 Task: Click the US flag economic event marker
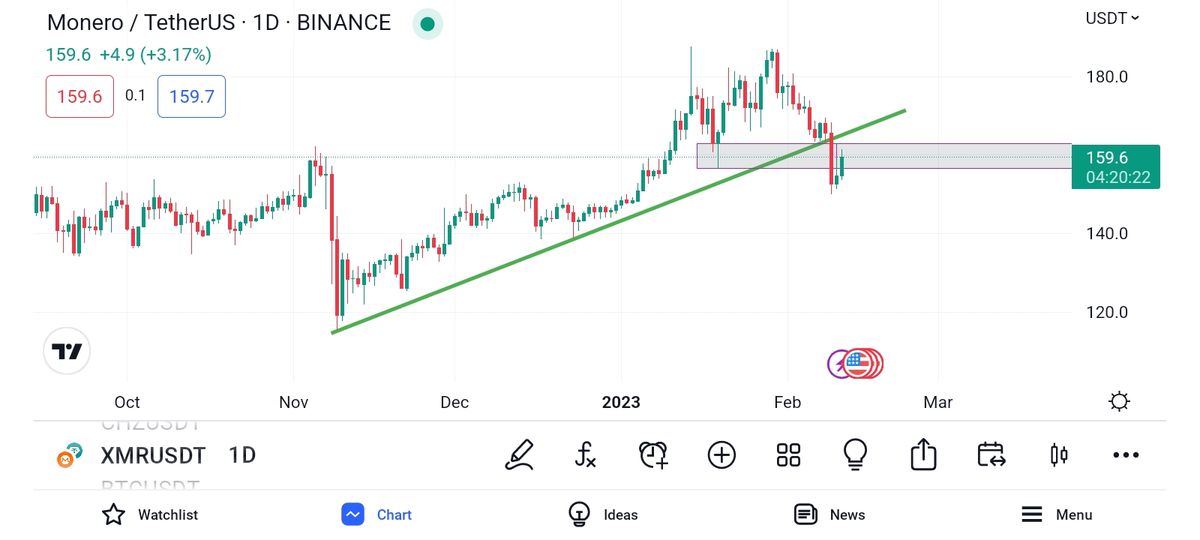(857, 363)
